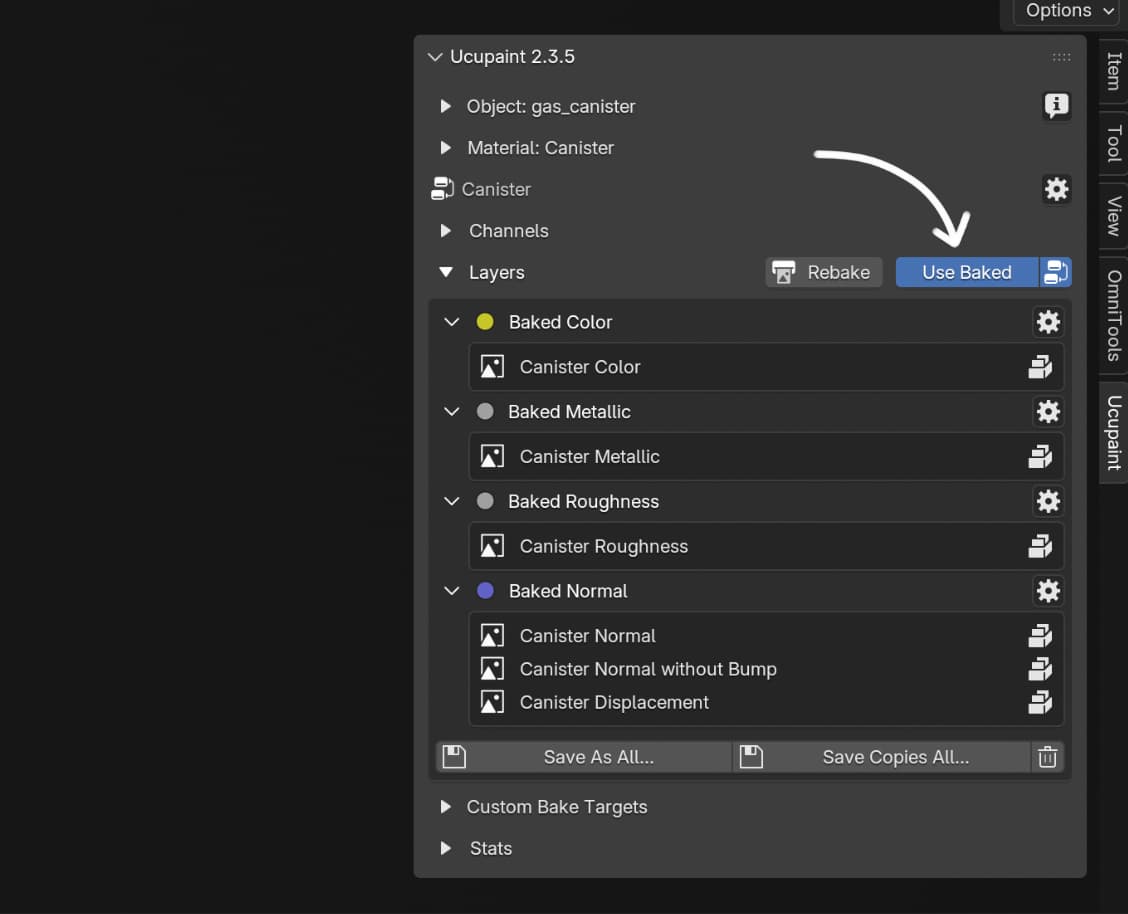Click the save icon on Canister Normal row
Viewport: 1128px width, 914px height.
tap(1040, 636)
